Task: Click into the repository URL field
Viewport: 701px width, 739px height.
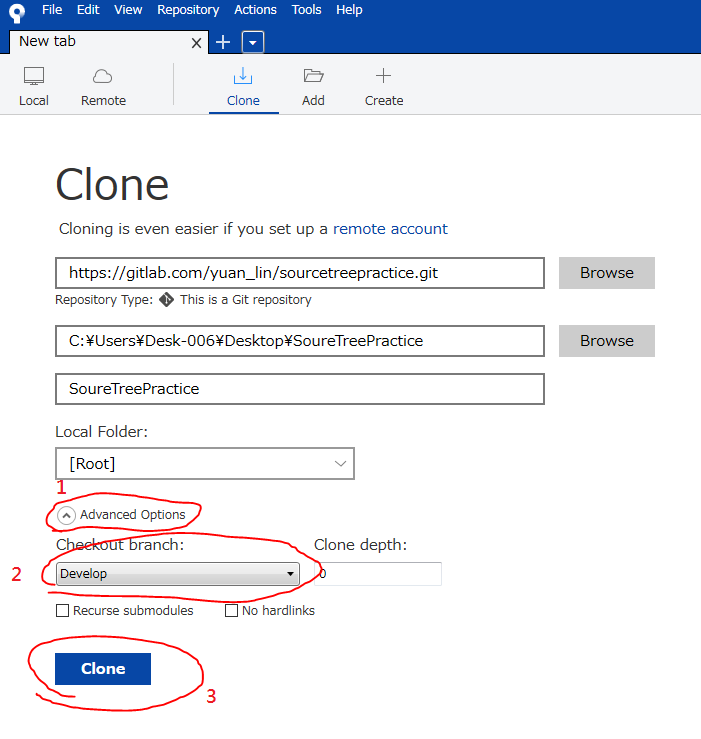Action: (x=300, y=273)
